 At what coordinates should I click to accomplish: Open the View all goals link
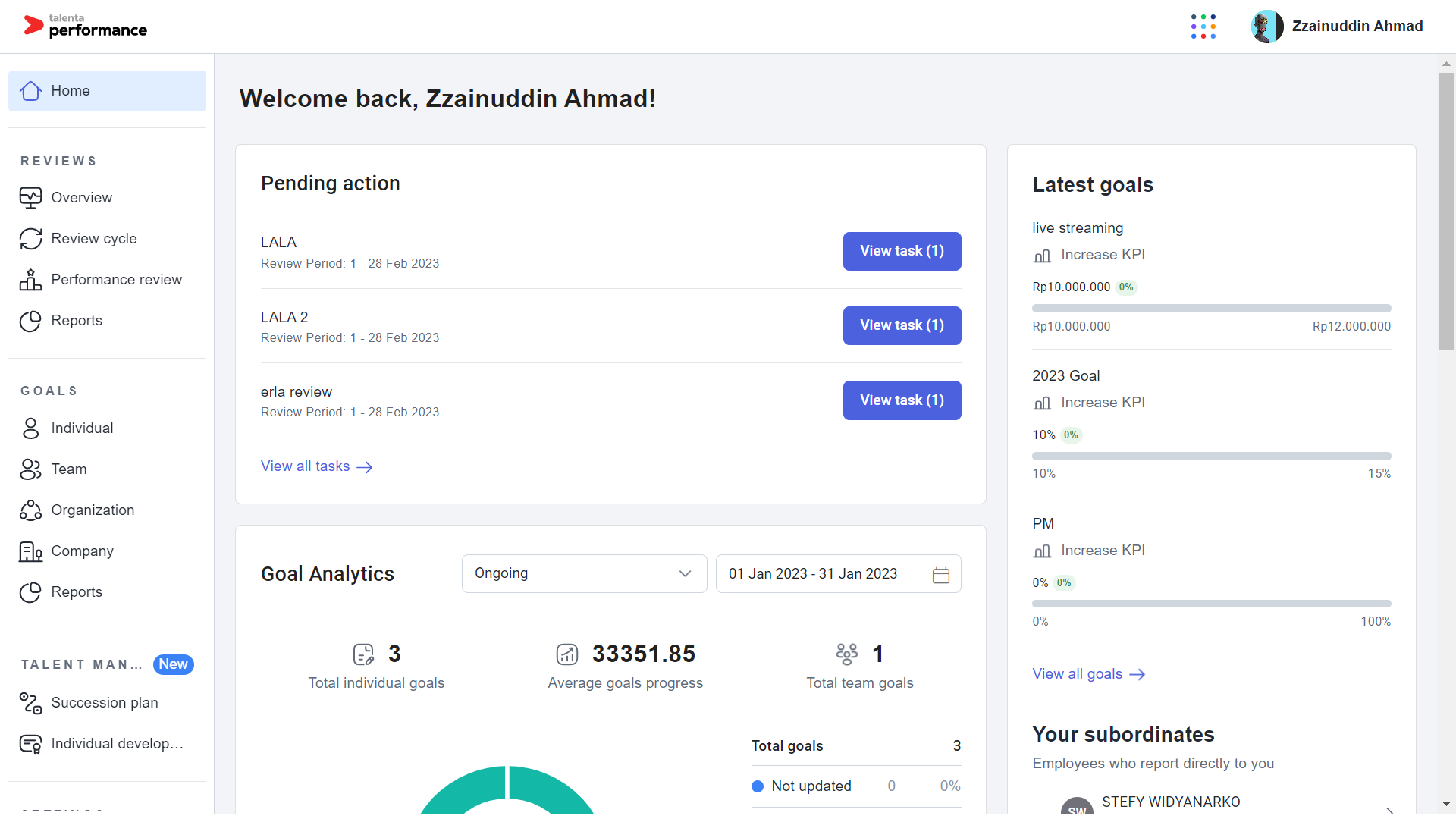point(1088,673)
